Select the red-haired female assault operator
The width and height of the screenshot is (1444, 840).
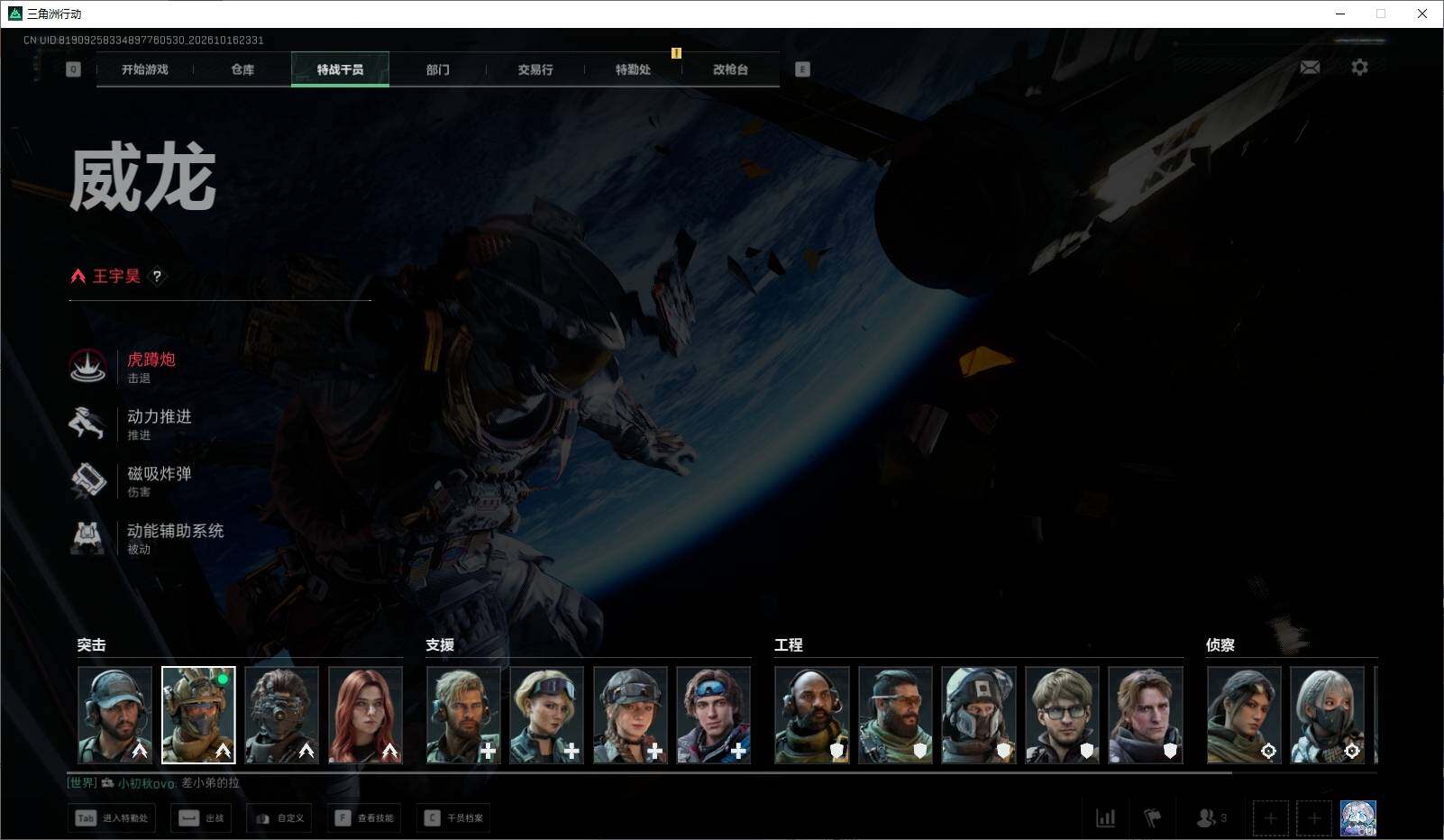365,715
